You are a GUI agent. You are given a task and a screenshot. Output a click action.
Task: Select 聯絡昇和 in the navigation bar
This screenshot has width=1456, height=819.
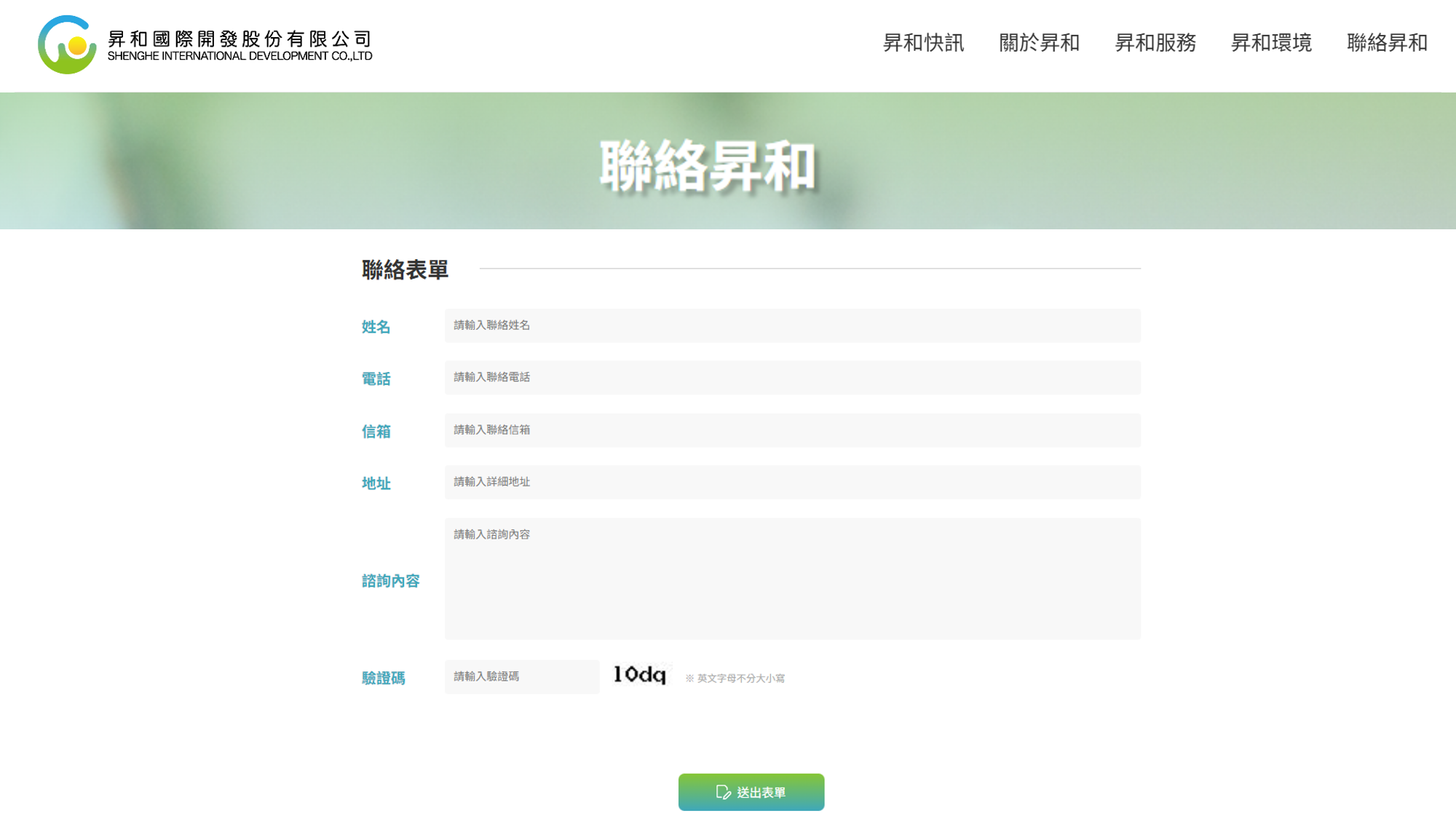[x=1386, y=44]
